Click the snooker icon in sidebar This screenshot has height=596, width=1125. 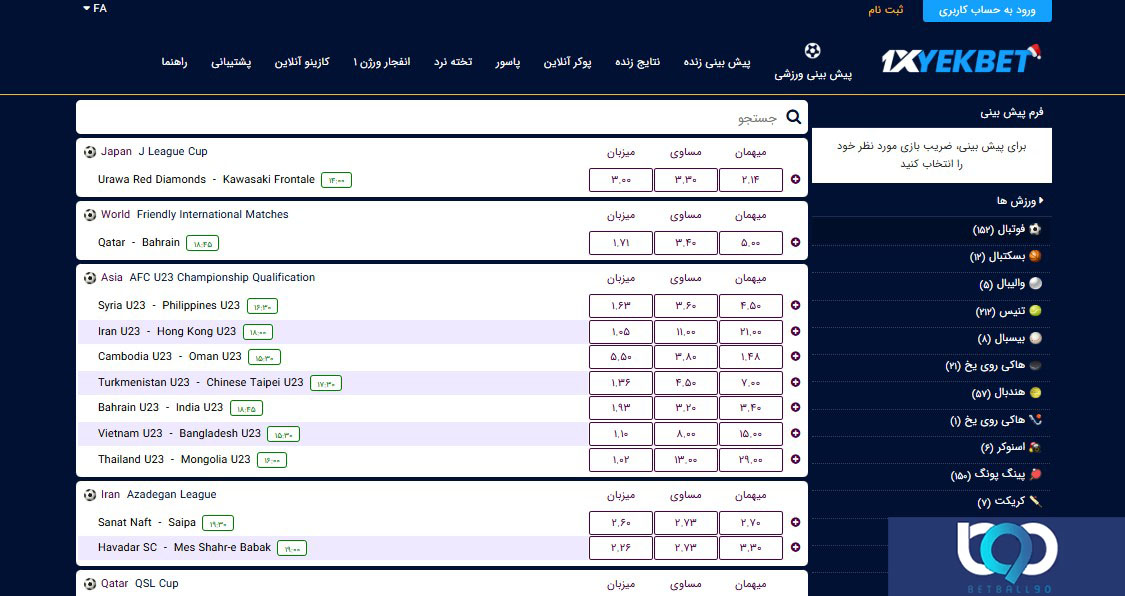[1035, 447]
